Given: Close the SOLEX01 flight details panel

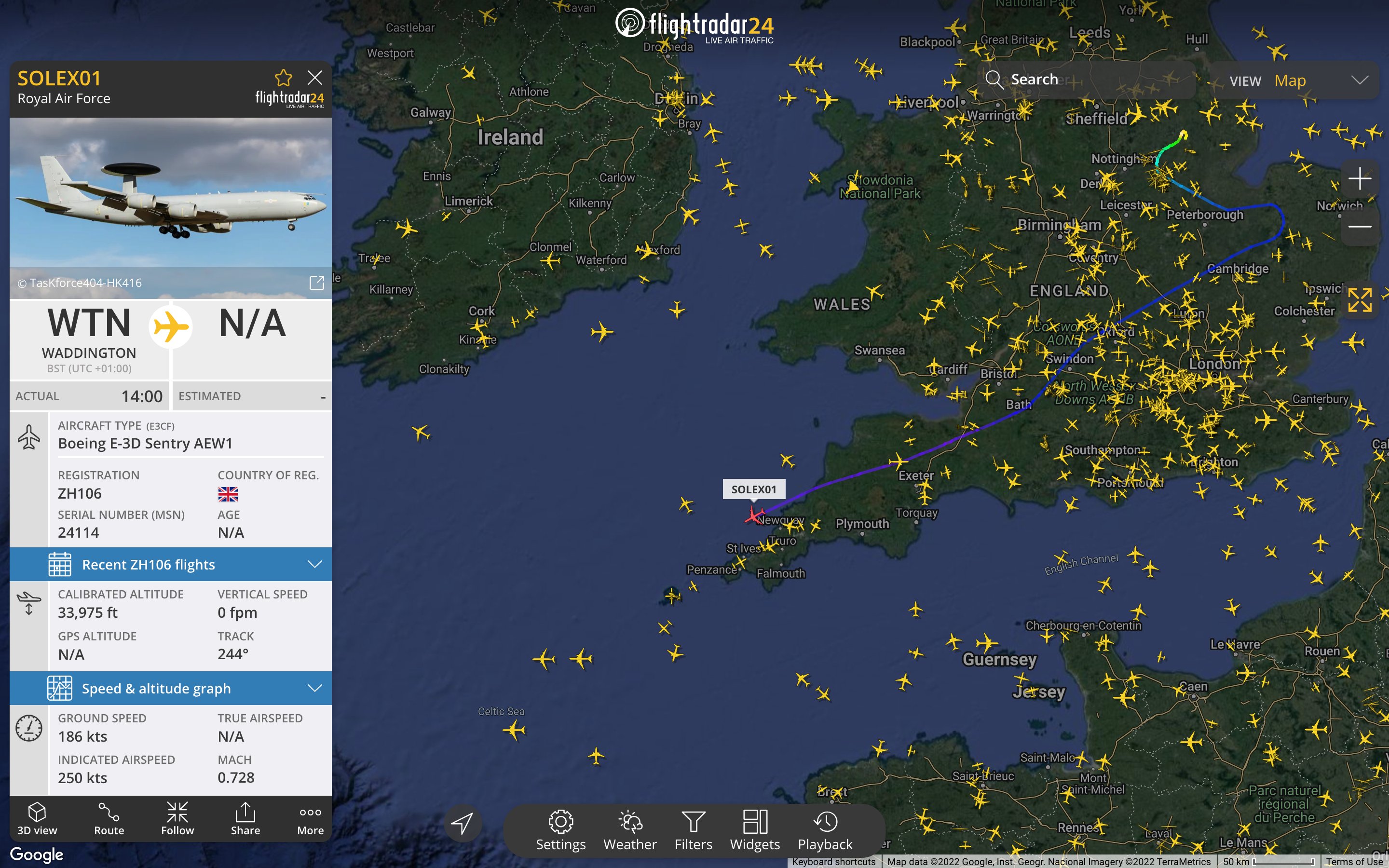Looking at the screenshot, I should tap(314, 78).
